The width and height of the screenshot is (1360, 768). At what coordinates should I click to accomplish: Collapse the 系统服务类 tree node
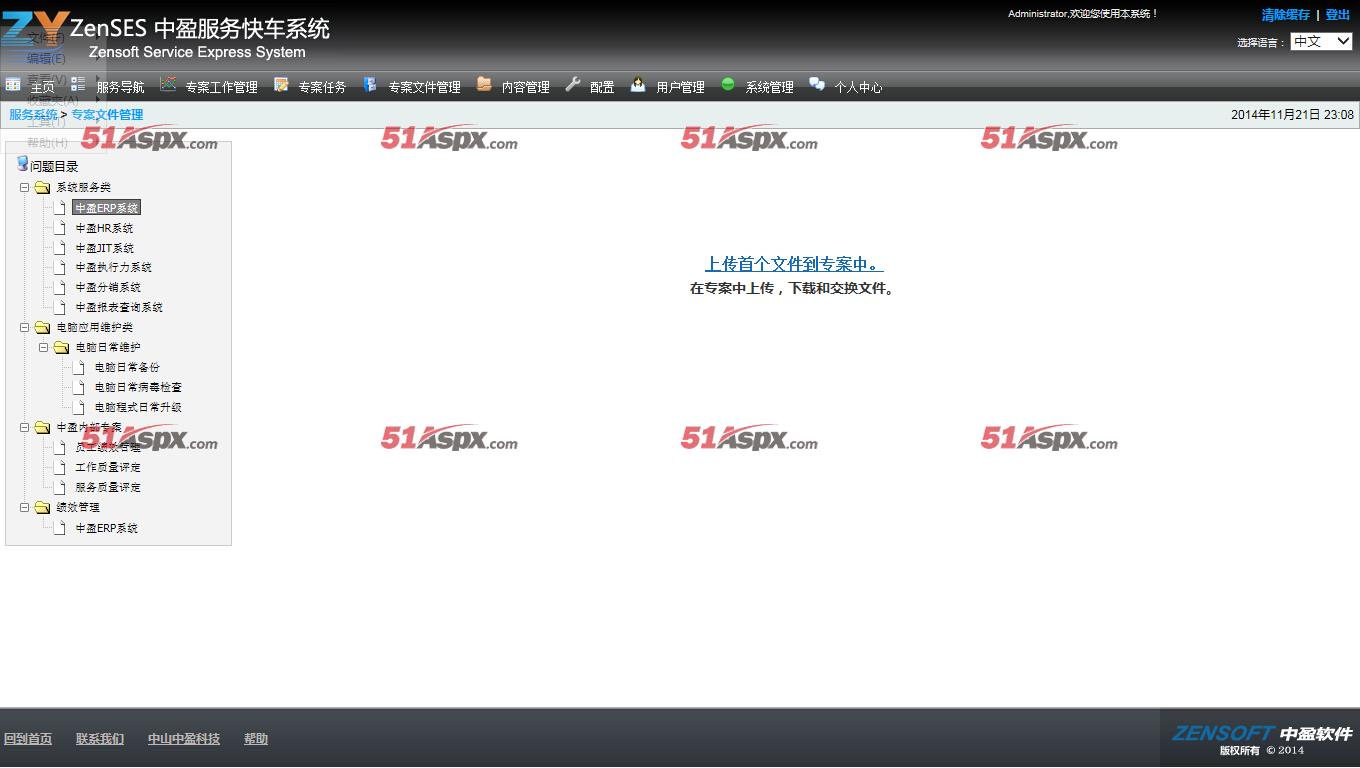25,187
